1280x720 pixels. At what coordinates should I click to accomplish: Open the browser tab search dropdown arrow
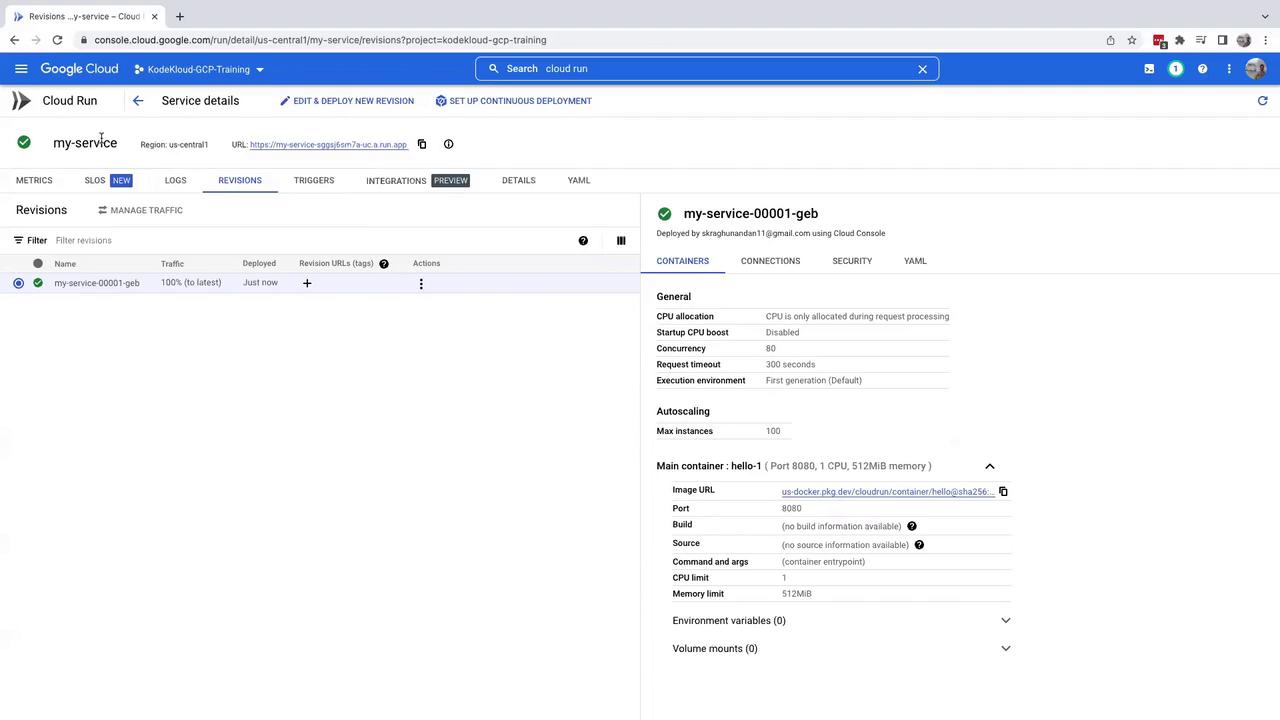[1265, 16]
